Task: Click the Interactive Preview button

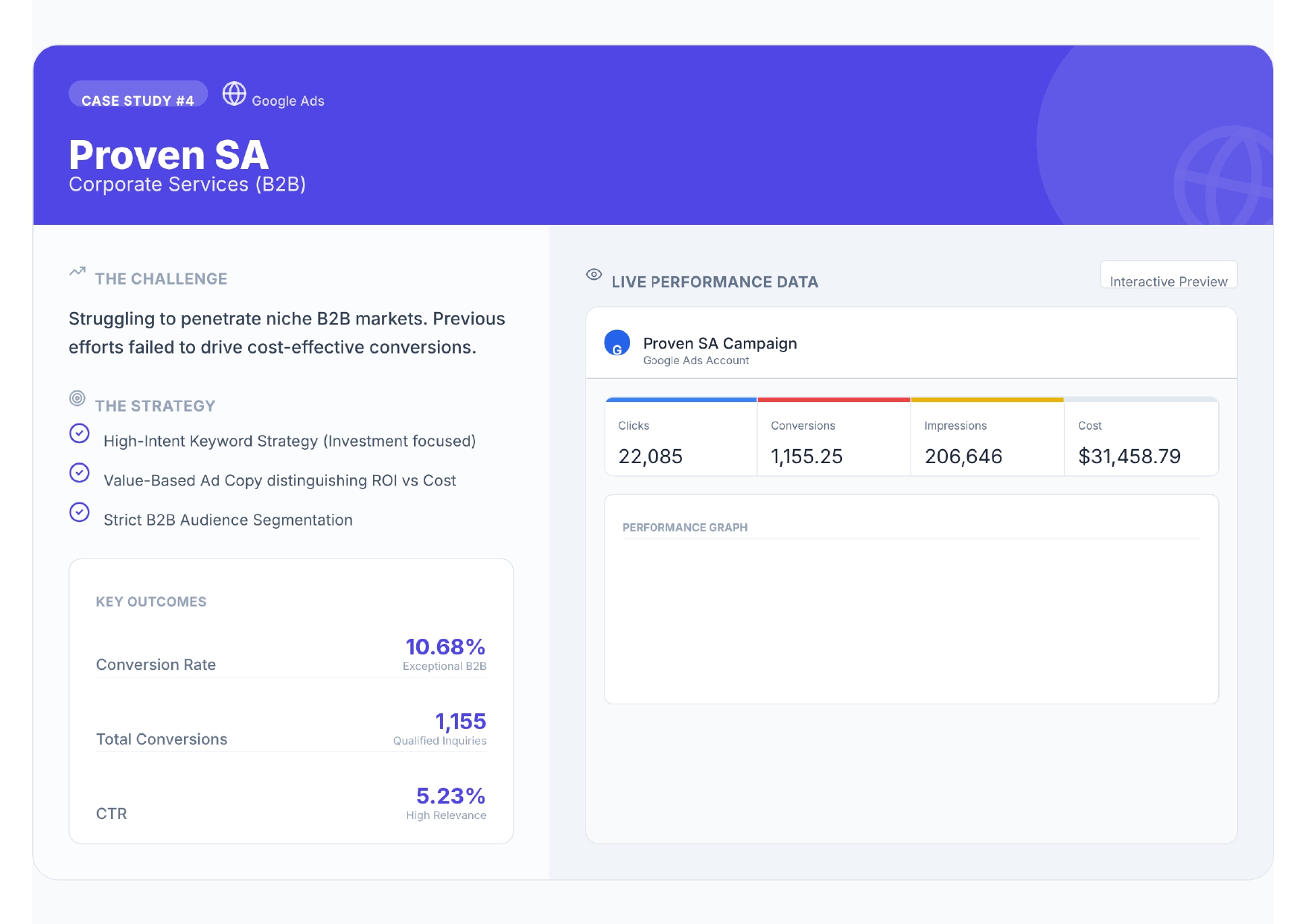Action: 1168,275
